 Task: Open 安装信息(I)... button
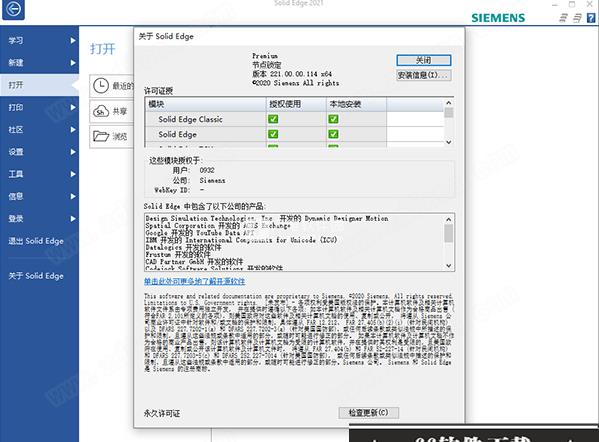424,75
